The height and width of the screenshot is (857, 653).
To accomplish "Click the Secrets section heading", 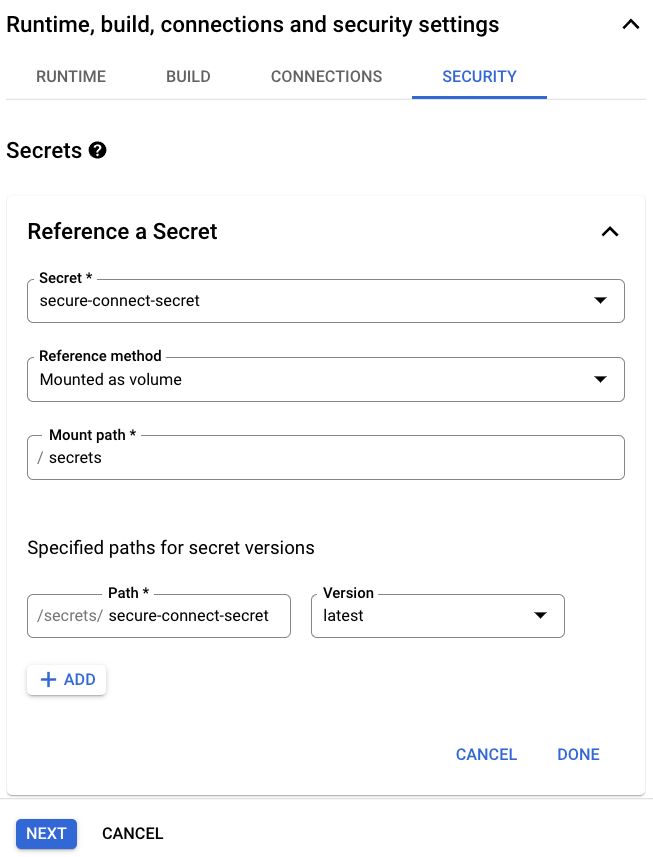I will tap(44, 151).
